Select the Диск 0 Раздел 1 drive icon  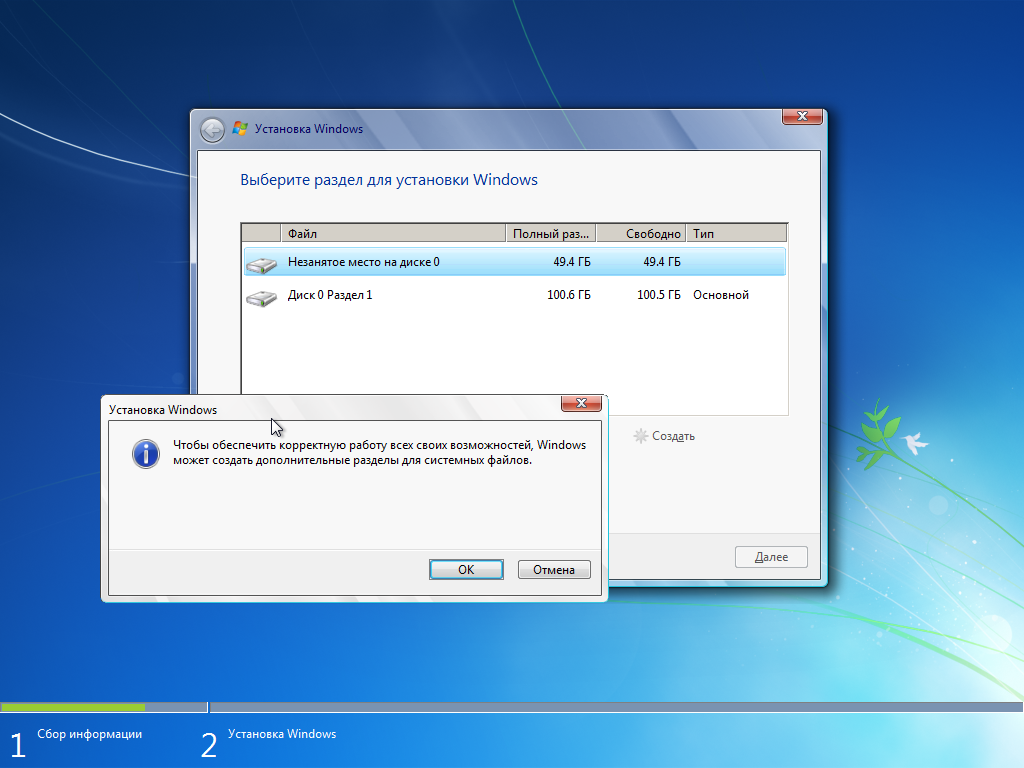pyautogui.click(x=261, y=298)
